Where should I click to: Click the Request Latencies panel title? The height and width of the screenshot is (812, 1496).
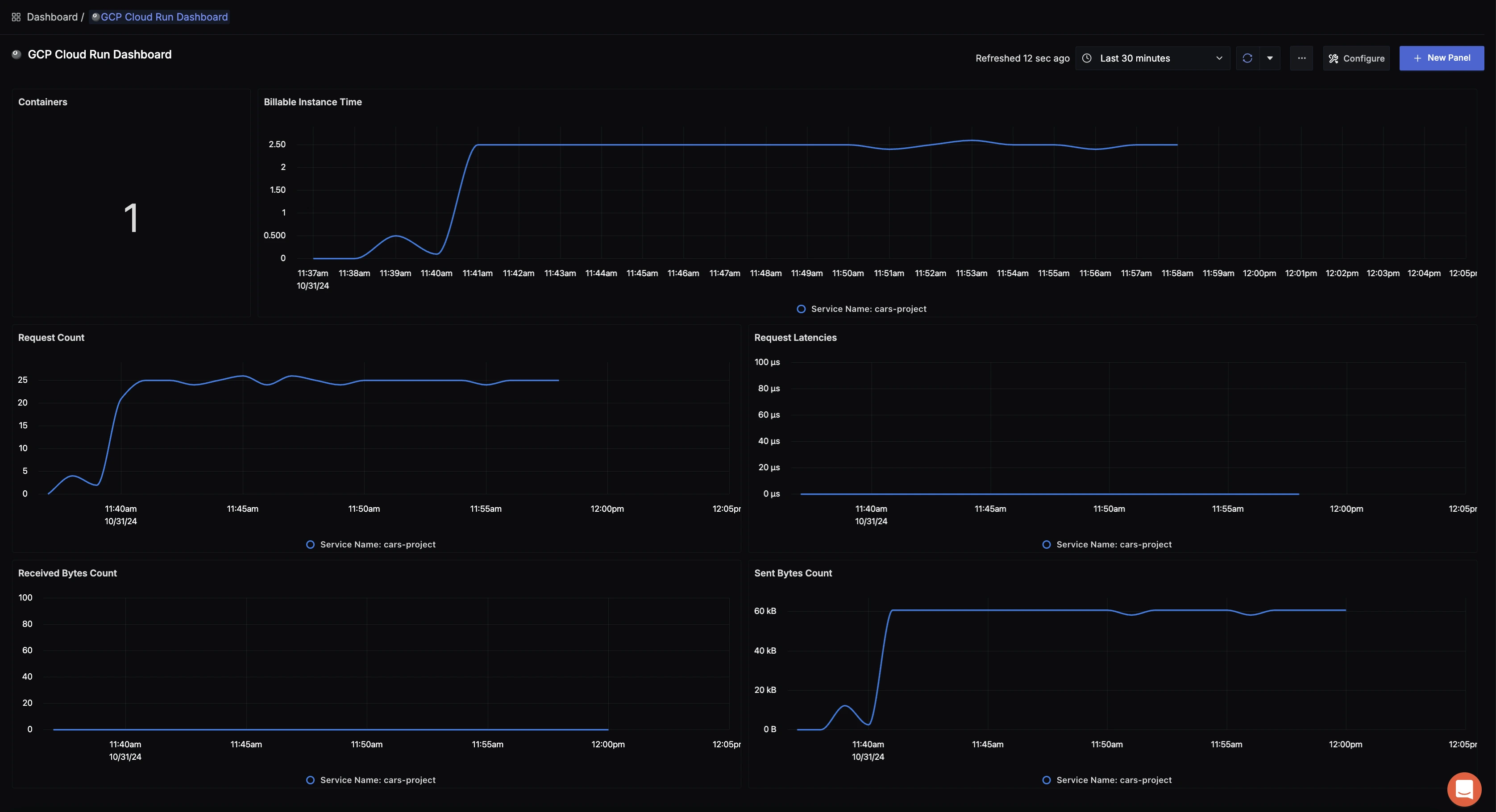795,338
